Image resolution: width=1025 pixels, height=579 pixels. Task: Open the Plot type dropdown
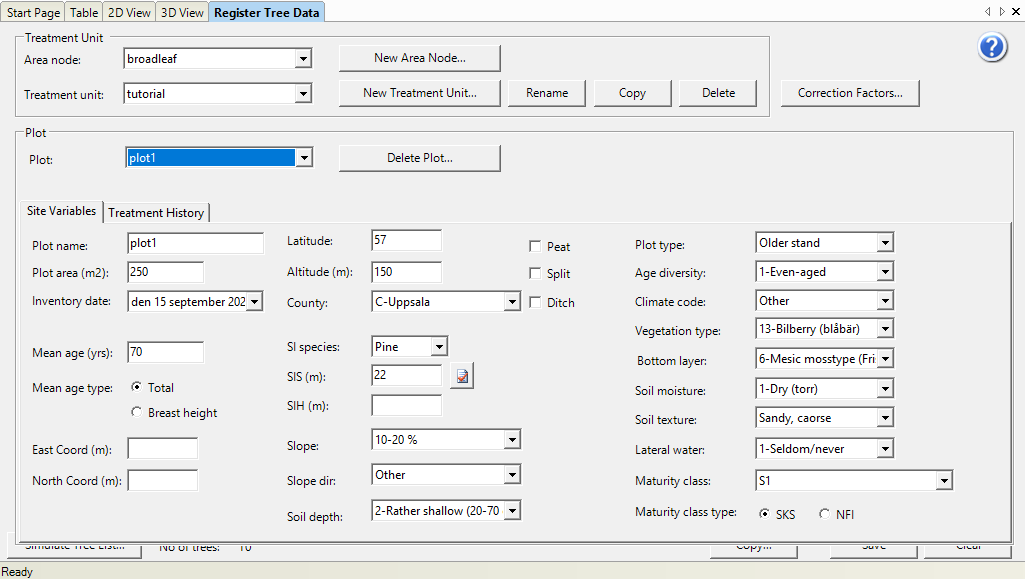coord(884,242)
